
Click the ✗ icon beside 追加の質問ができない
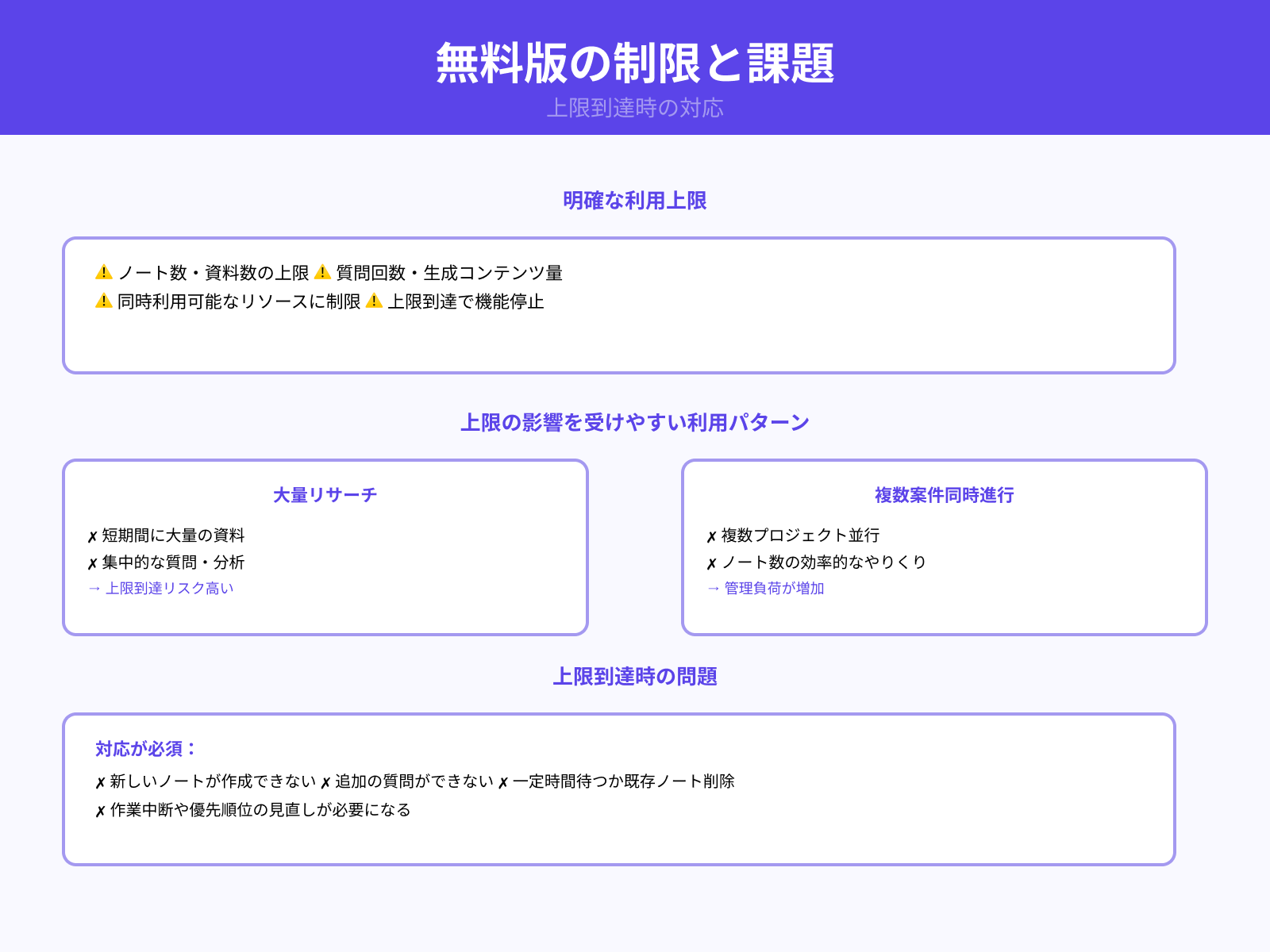[325, 781]
